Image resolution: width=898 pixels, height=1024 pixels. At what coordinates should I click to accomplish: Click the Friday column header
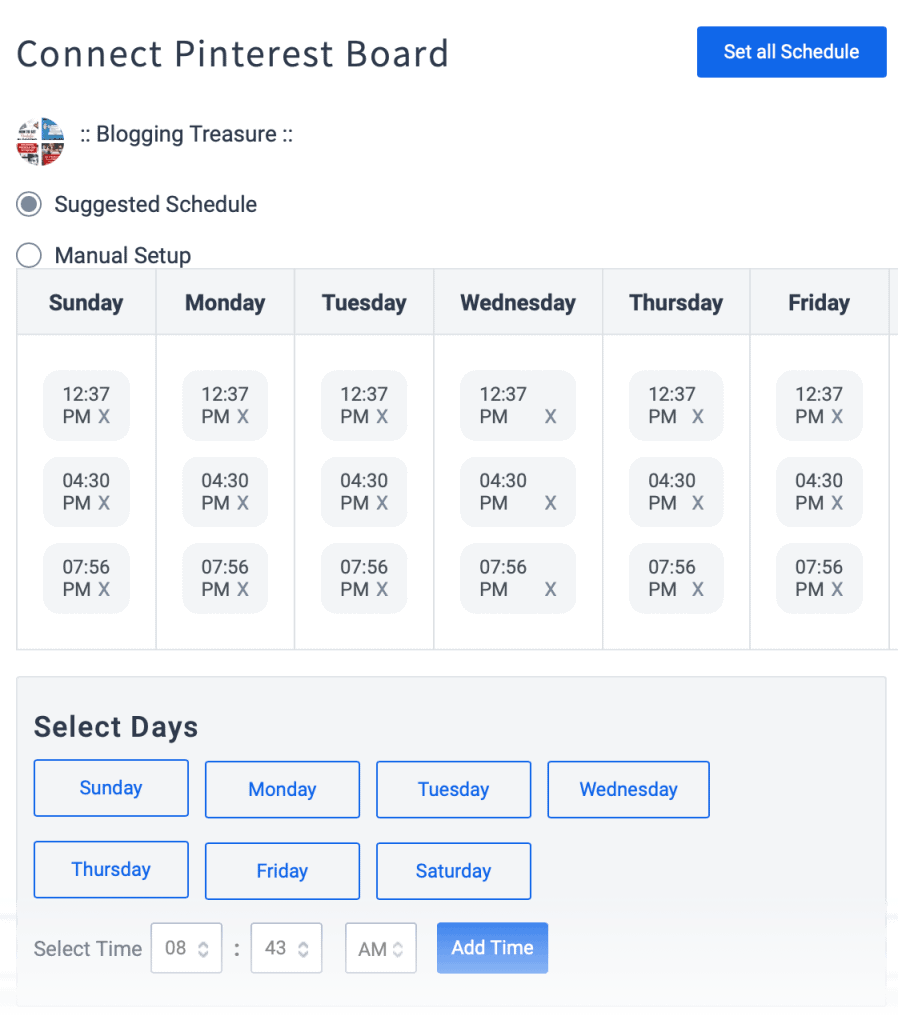pos(819,302)
